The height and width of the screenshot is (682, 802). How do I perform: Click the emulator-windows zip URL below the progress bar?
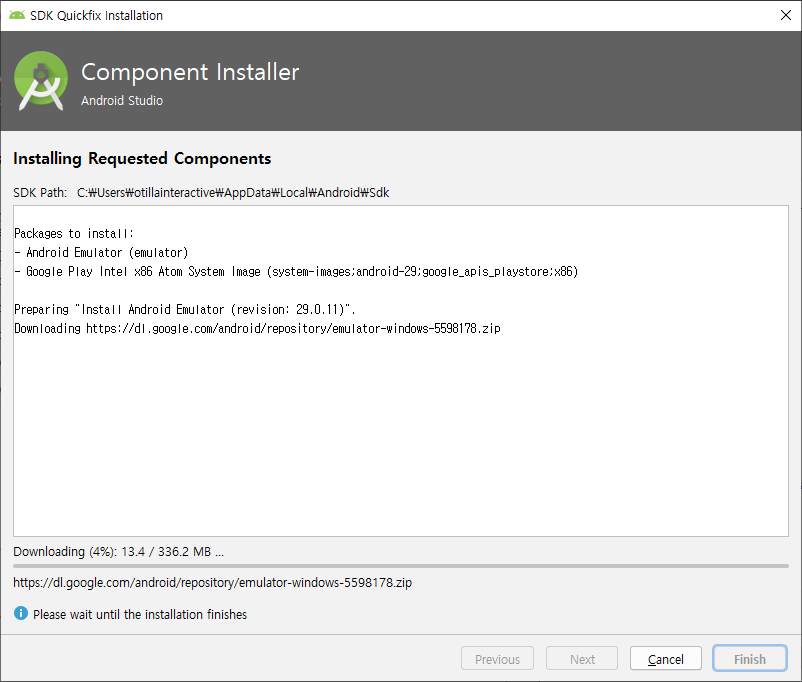coord(212,583)
